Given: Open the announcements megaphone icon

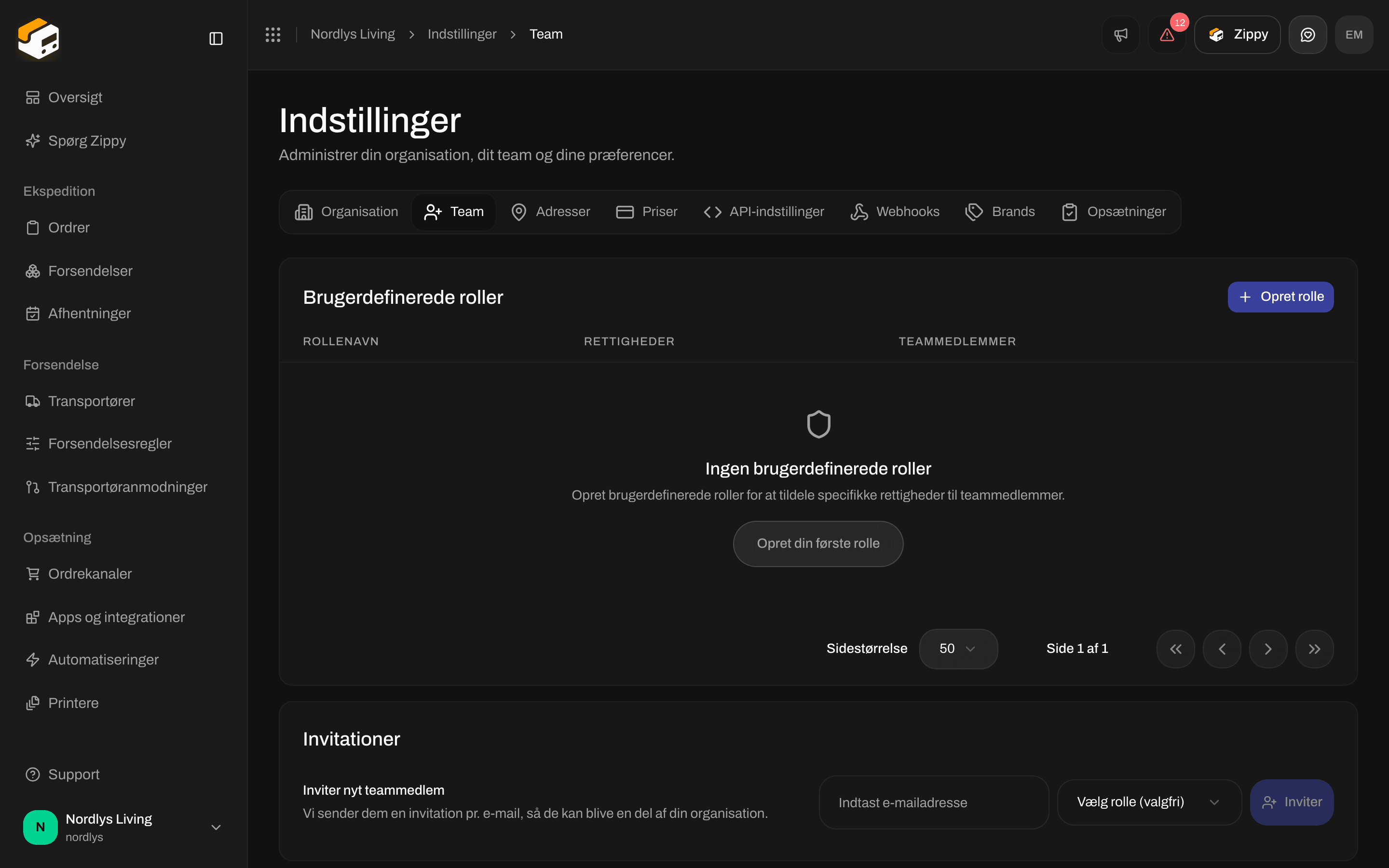Looking at the screenshot, I should [x=1120, y=34].
